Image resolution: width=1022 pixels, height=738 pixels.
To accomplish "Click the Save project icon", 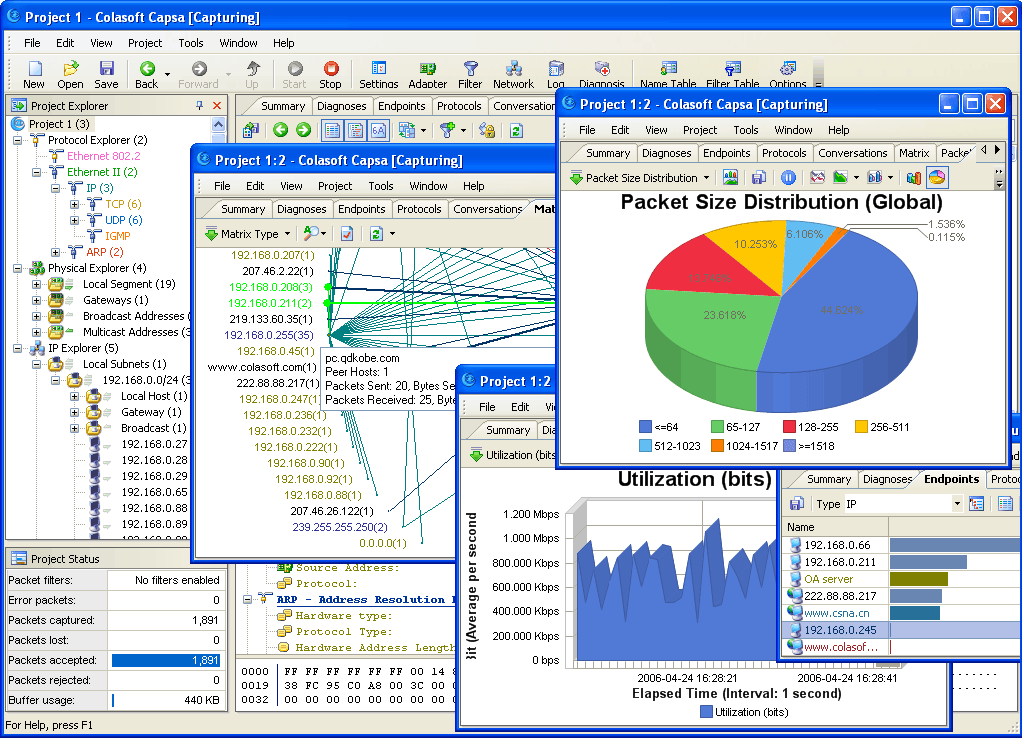I will point(106,74).
